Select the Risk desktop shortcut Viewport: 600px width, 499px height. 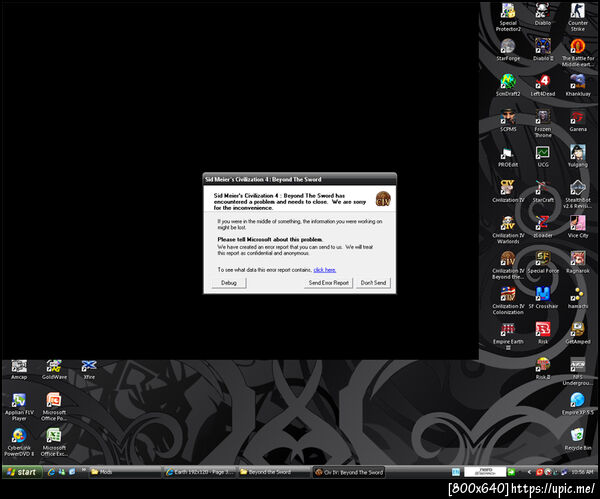pyautogui.click(x=543, y=333)
